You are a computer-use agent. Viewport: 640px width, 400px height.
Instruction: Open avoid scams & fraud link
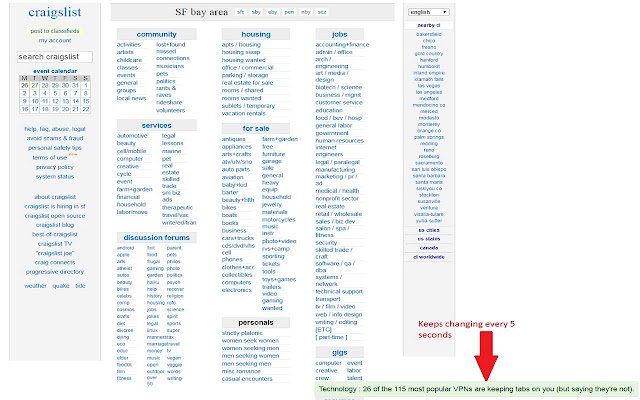click(55, 138)
